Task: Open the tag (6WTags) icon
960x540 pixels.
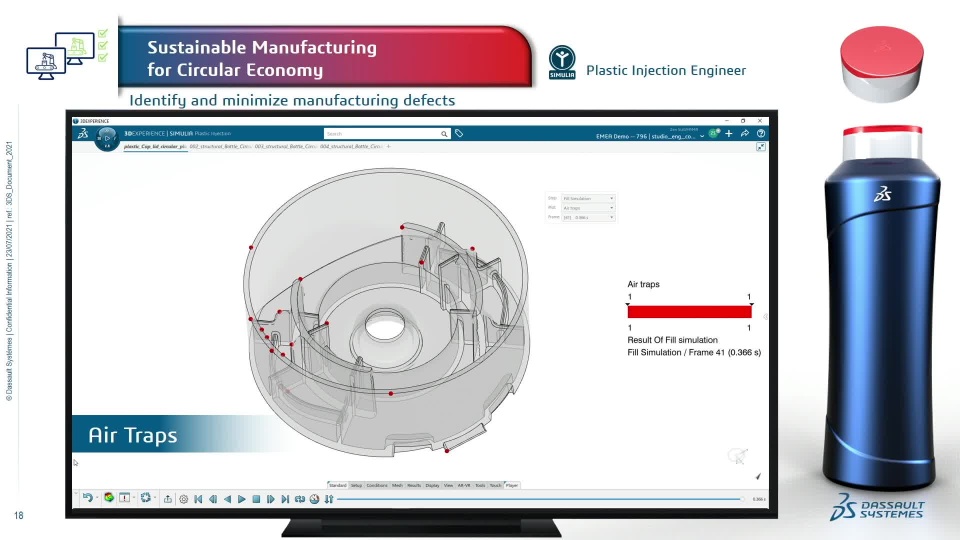Action: (459, 133)
